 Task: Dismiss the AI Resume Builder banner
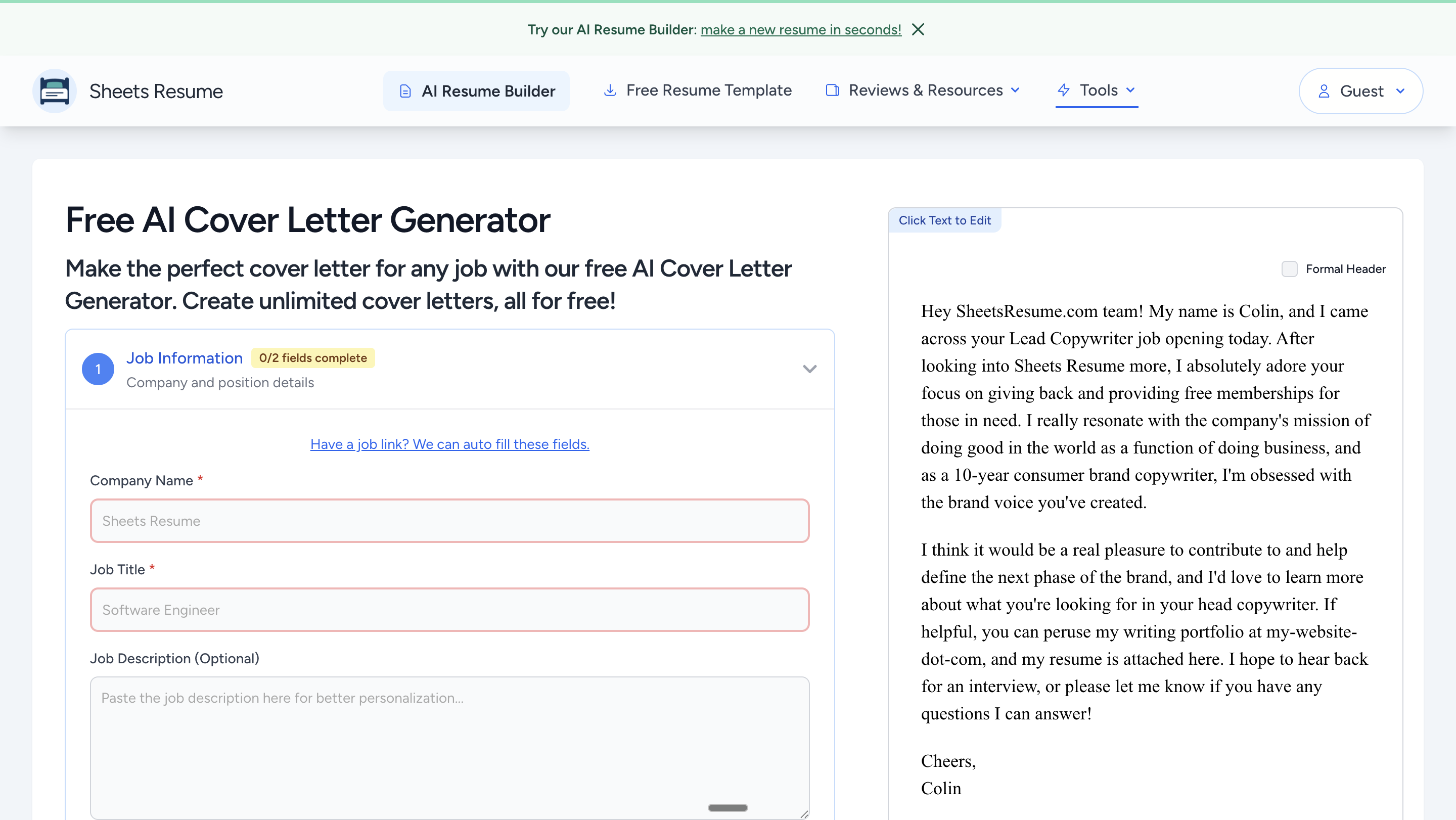tap(918, 29)
